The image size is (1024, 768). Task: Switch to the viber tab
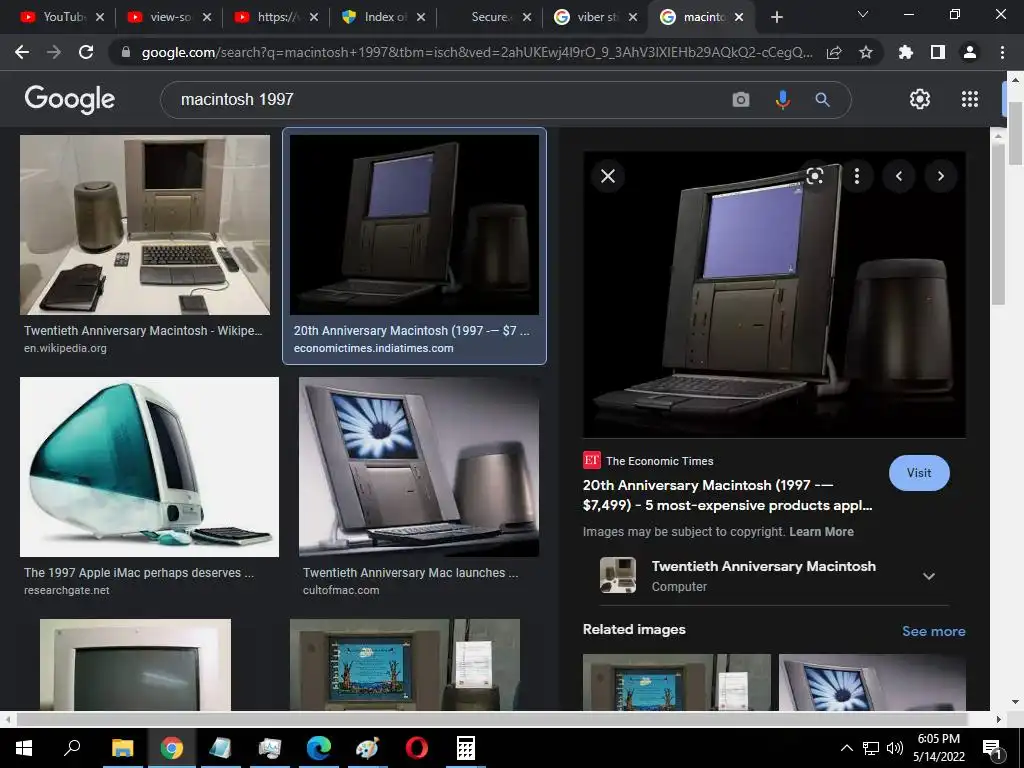point(596,17)
